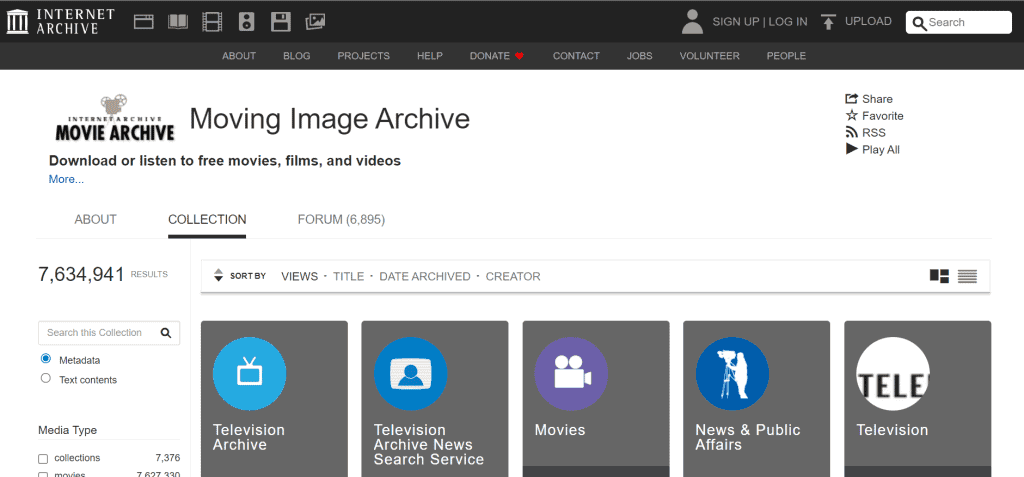Click the SIGN UP link
Screen dimensions: 1024x477
pos(735,22)
